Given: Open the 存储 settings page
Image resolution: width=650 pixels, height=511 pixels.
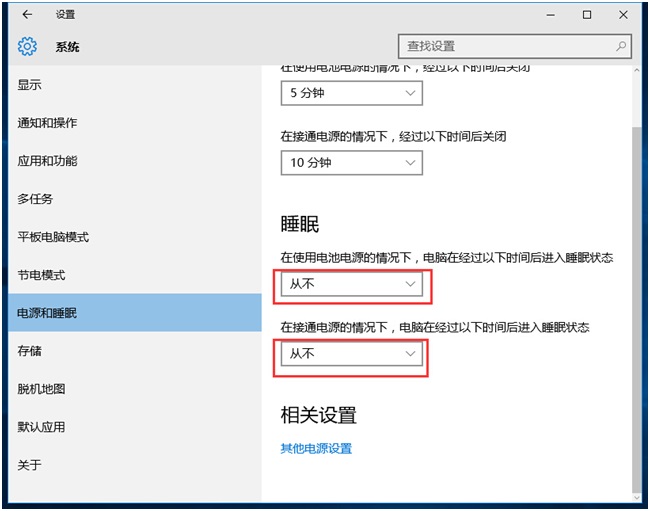Looking at the screenshot, I should (x=30, y=351).
